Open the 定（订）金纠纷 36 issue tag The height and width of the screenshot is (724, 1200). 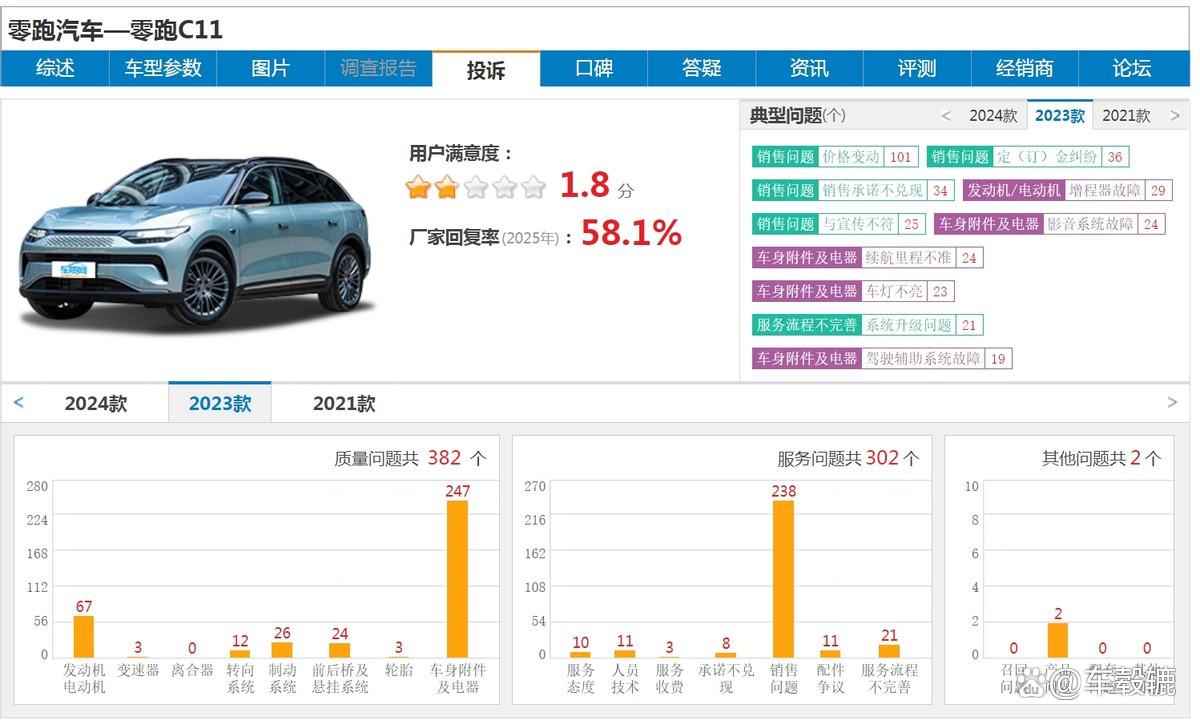pyautogui.click(x=1028, y=157)
